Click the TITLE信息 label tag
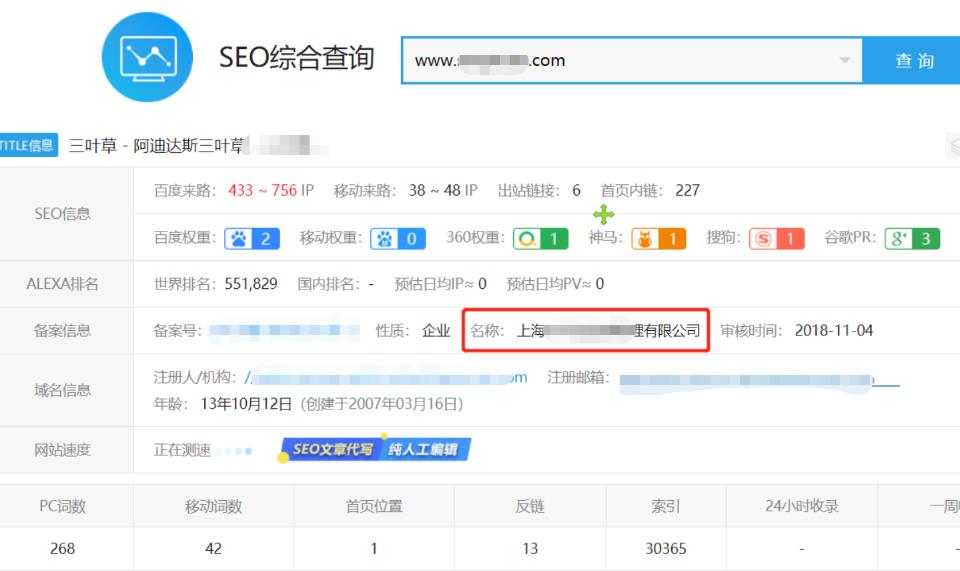Image resolution: width=960 pixels, height=571 pixels. [x=28, y=146]
